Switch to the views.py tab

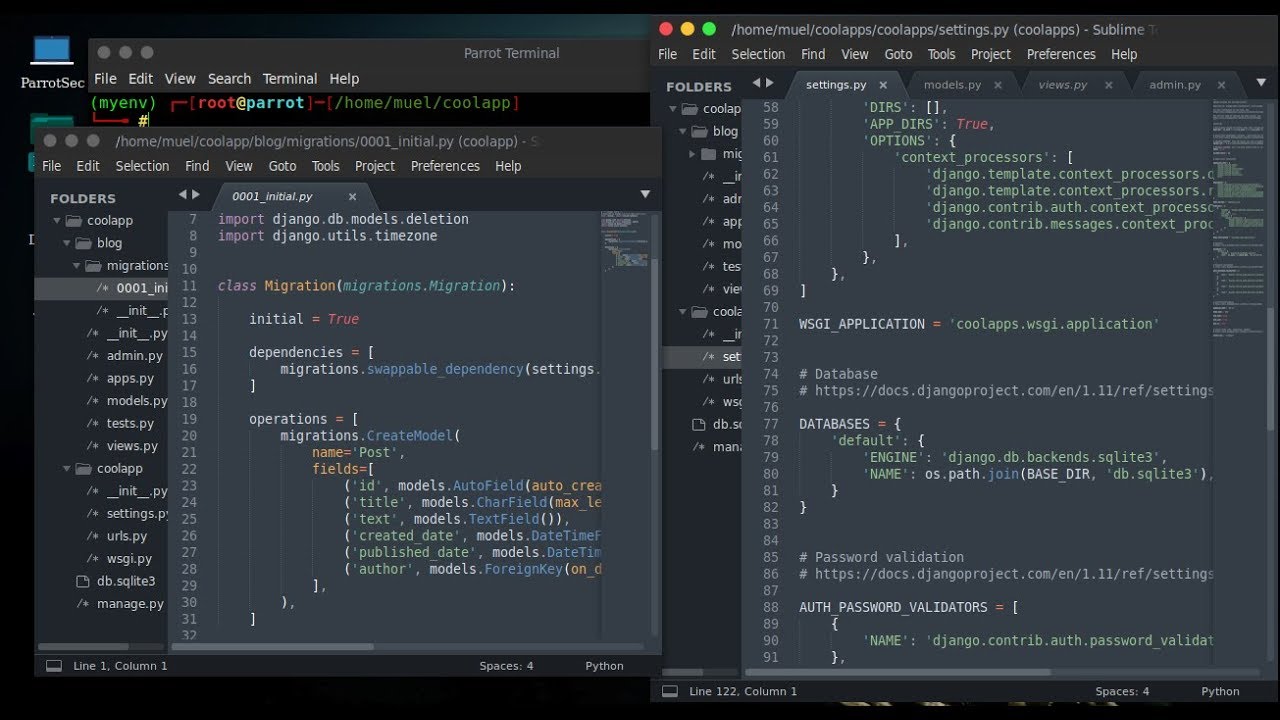tap(1062, 86)
